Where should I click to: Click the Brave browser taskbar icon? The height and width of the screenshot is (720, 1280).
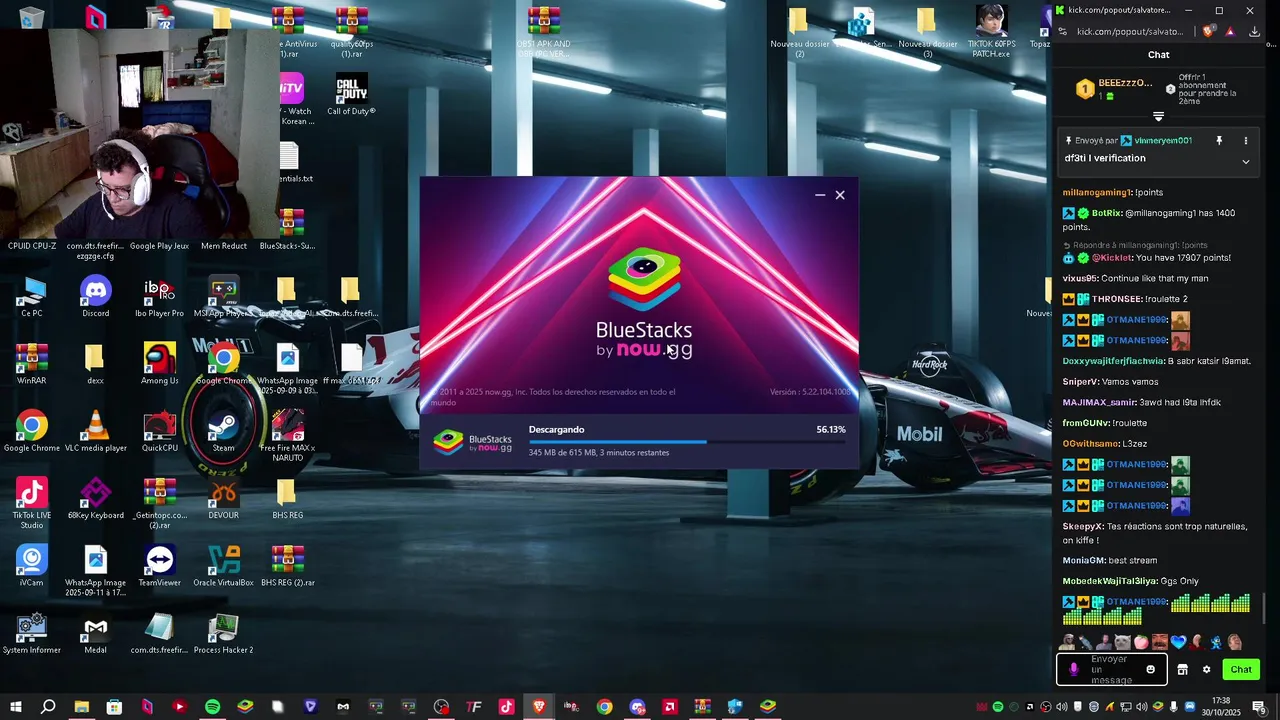tap(539, 707)
